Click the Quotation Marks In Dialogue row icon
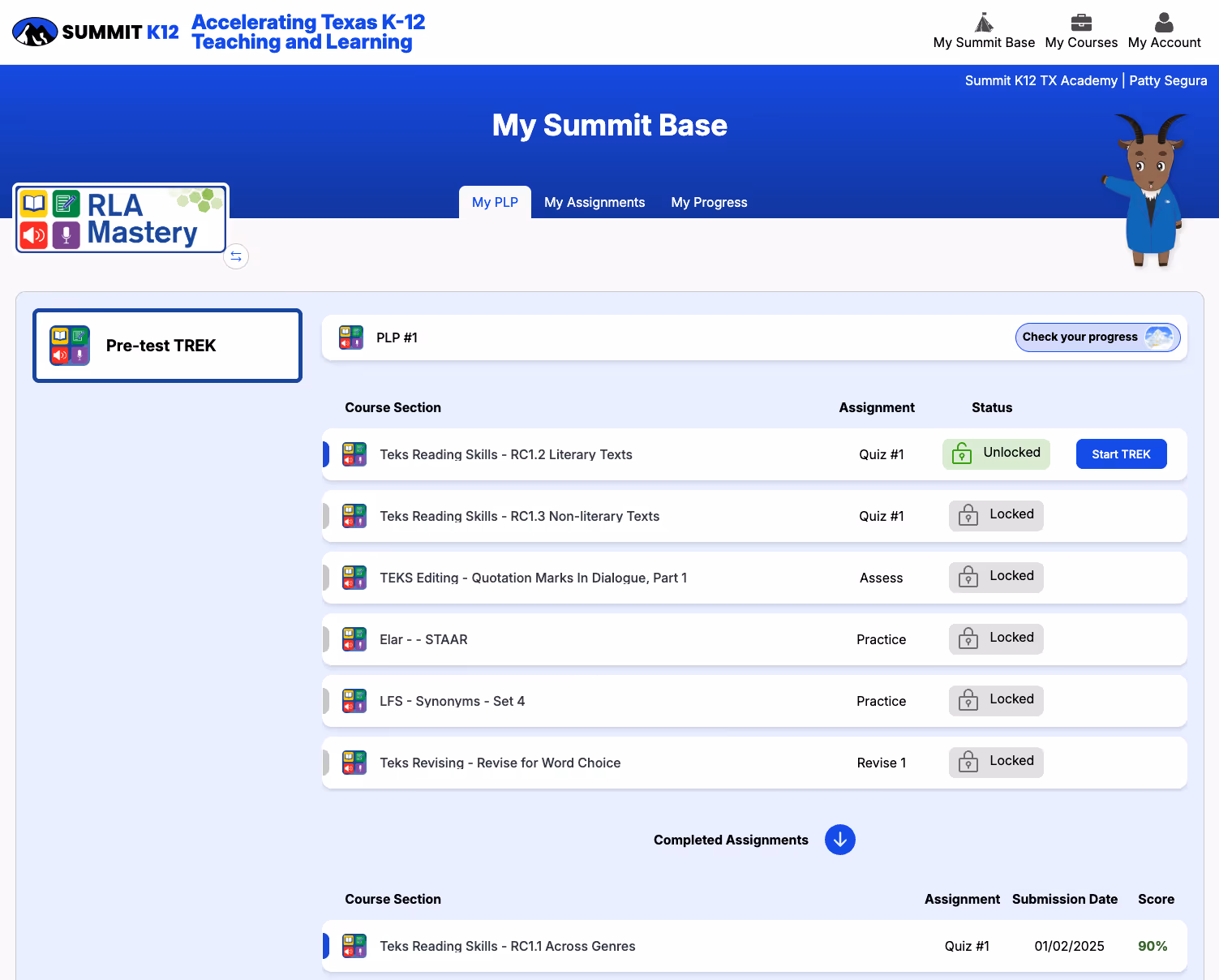 click(354, 578)
